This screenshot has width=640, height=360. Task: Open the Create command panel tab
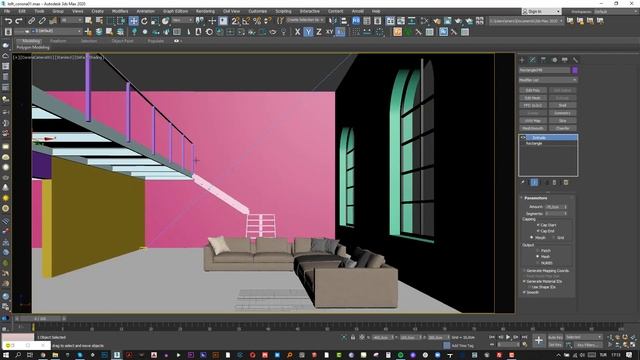pyautogui.click(x=522, y=60)
